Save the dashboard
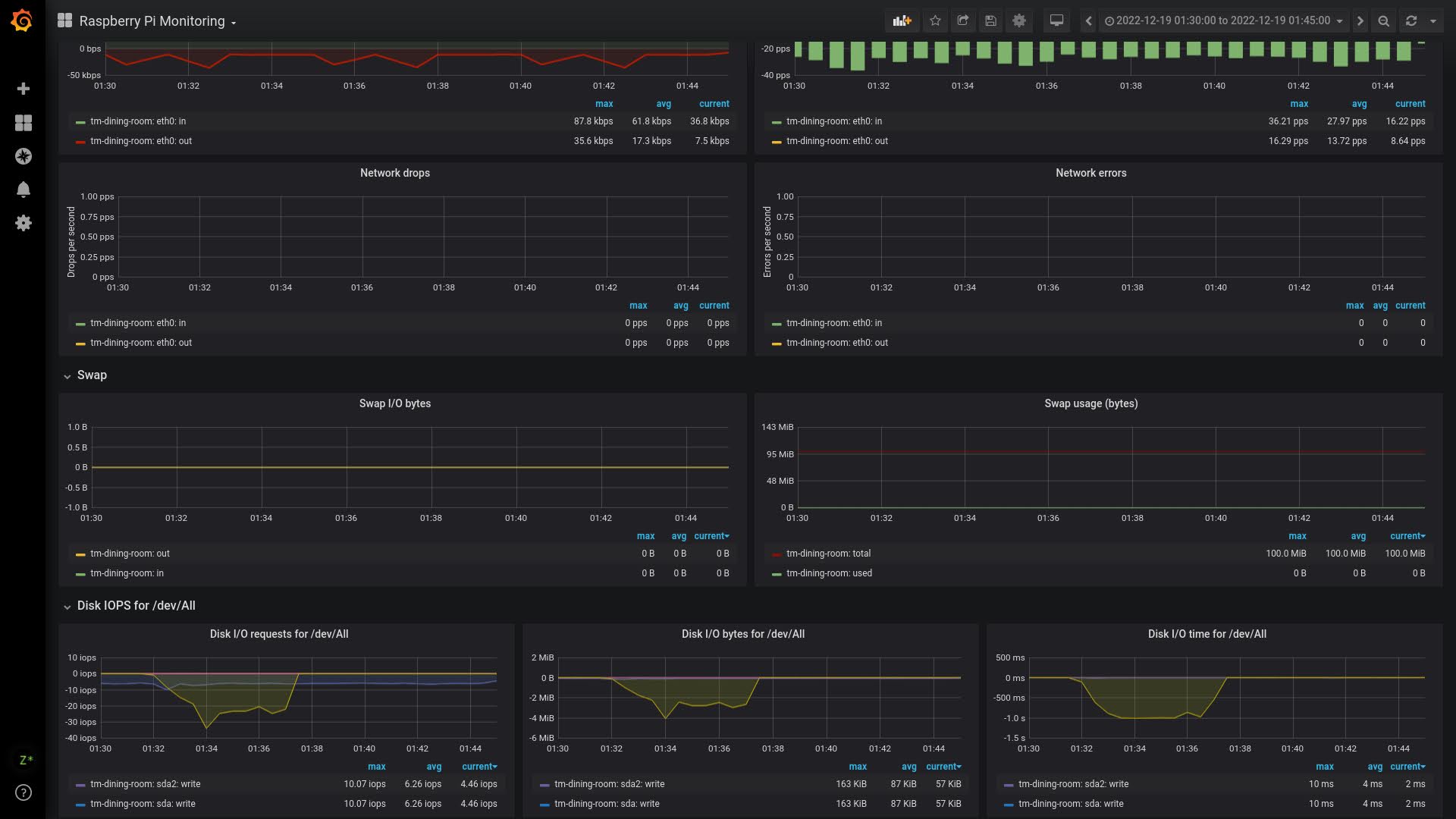The height and width of the screenshot is (819, 1456). click(990, 21)
